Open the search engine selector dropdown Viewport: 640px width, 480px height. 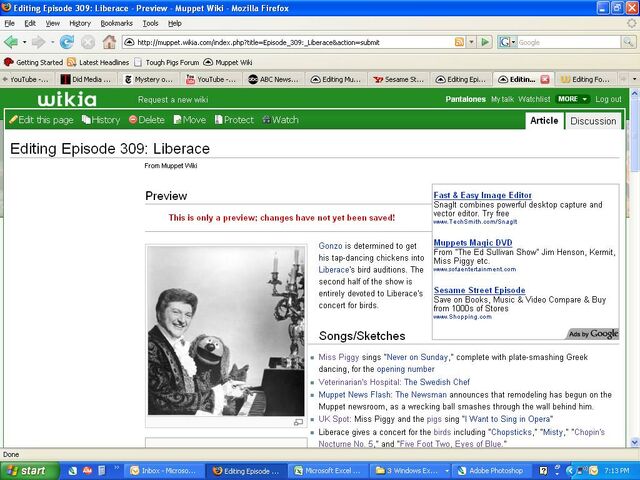pos(513,42)
